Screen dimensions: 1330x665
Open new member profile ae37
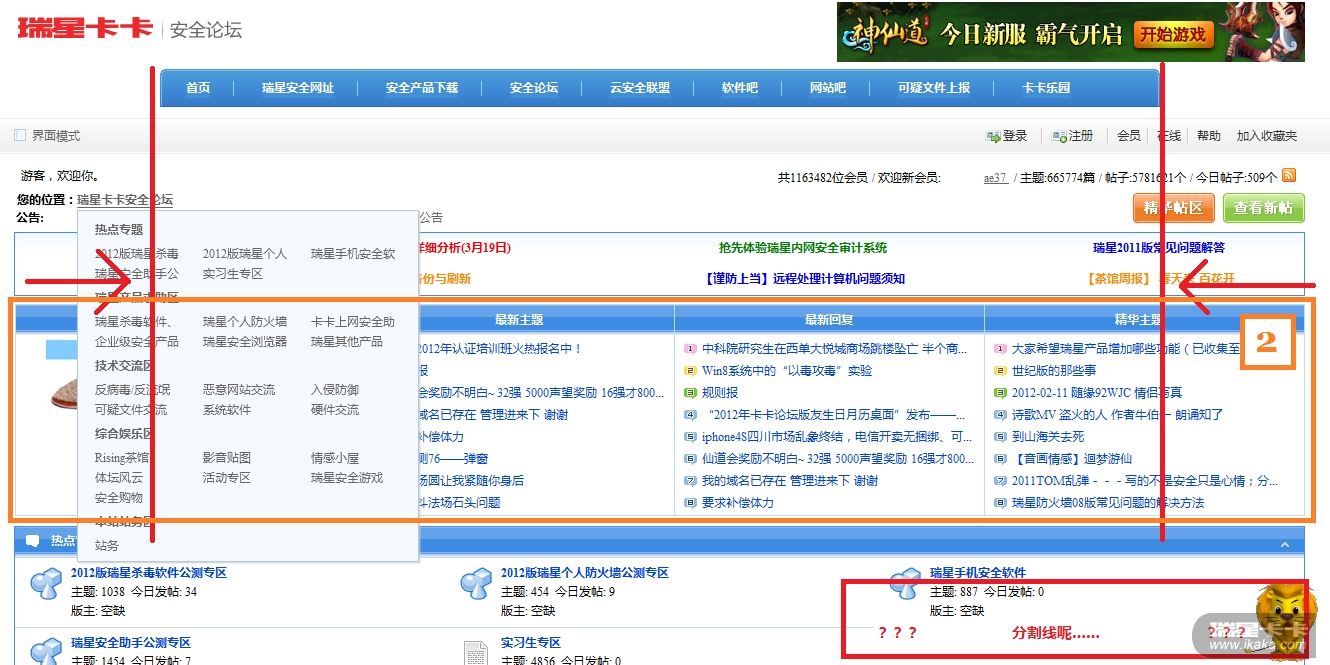pyautogui.click(x=995, y=178)
